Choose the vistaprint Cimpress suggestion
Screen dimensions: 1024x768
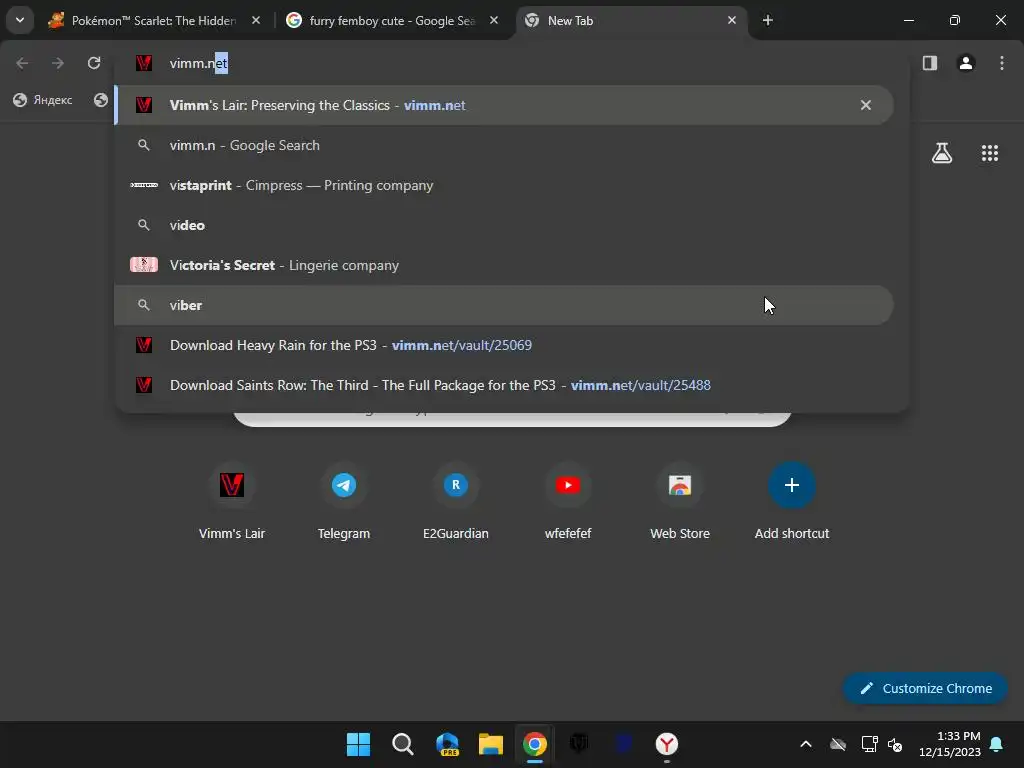pos(504,185)
